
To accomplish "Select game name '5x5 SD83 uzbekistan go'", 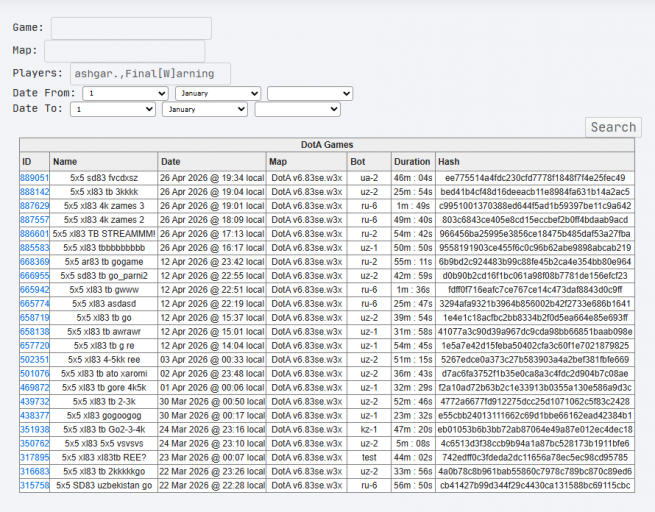I will tap(104, 486).
